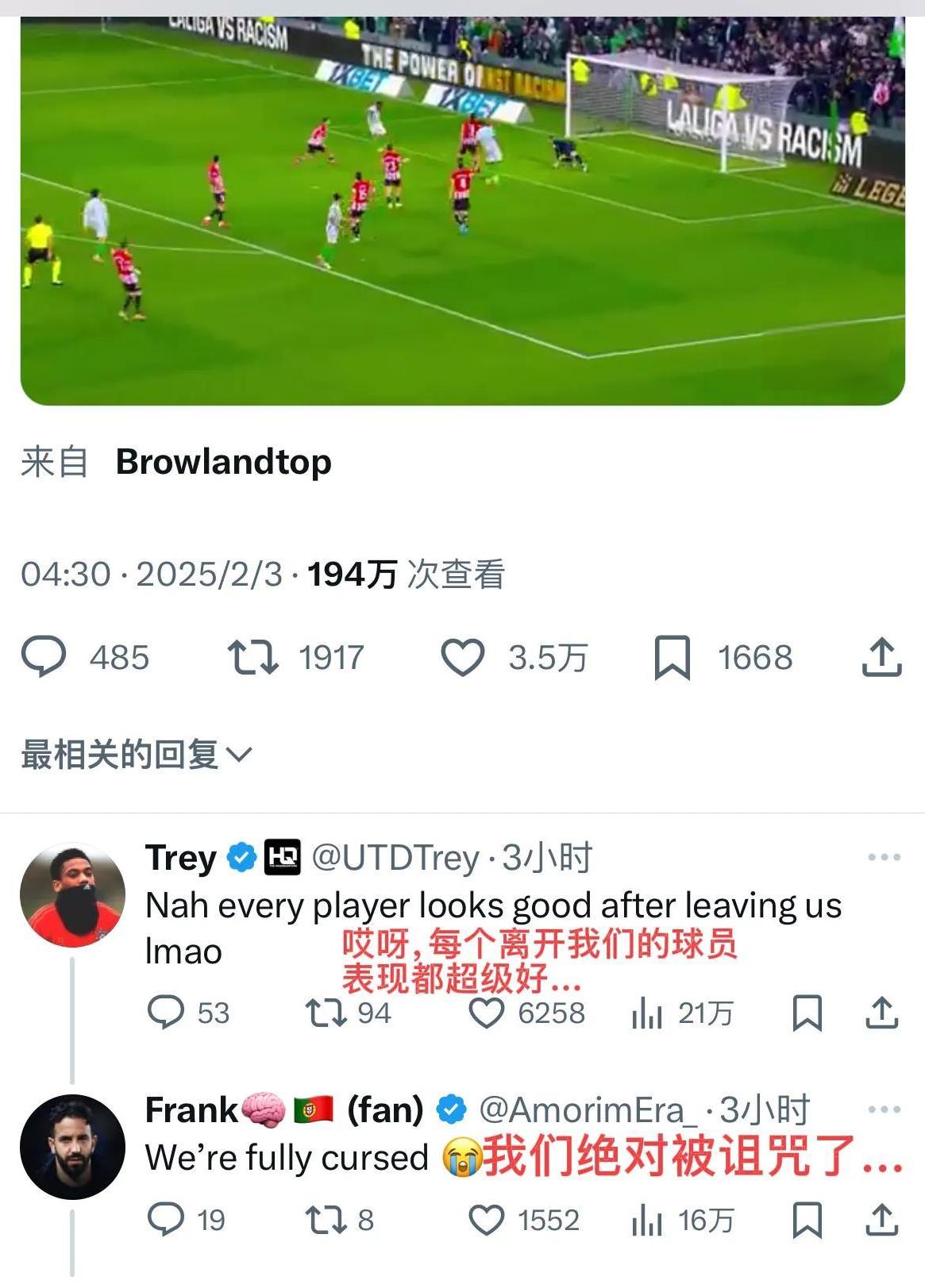
Task: Play the football match video
Action: click(x=462, y=210)
